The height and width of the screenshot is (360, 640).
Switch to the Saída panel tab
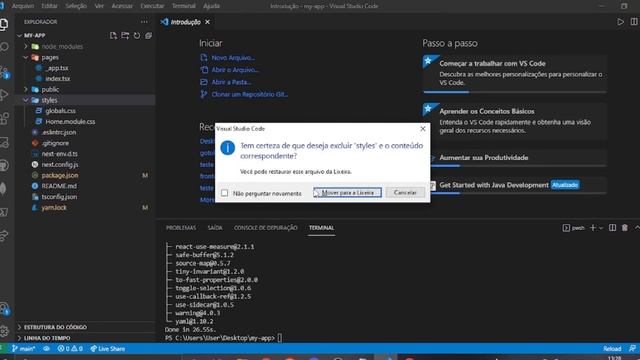click(215, 228)
